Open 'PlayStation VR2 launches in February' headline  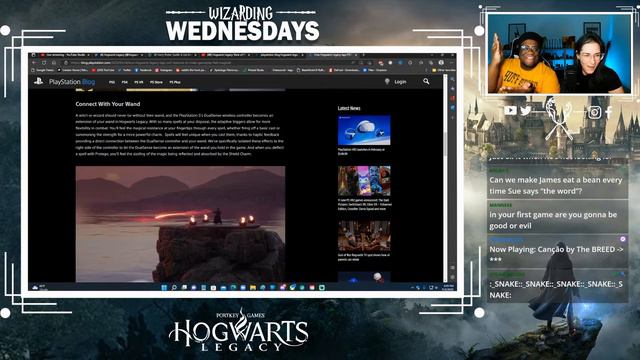(361, 151)
